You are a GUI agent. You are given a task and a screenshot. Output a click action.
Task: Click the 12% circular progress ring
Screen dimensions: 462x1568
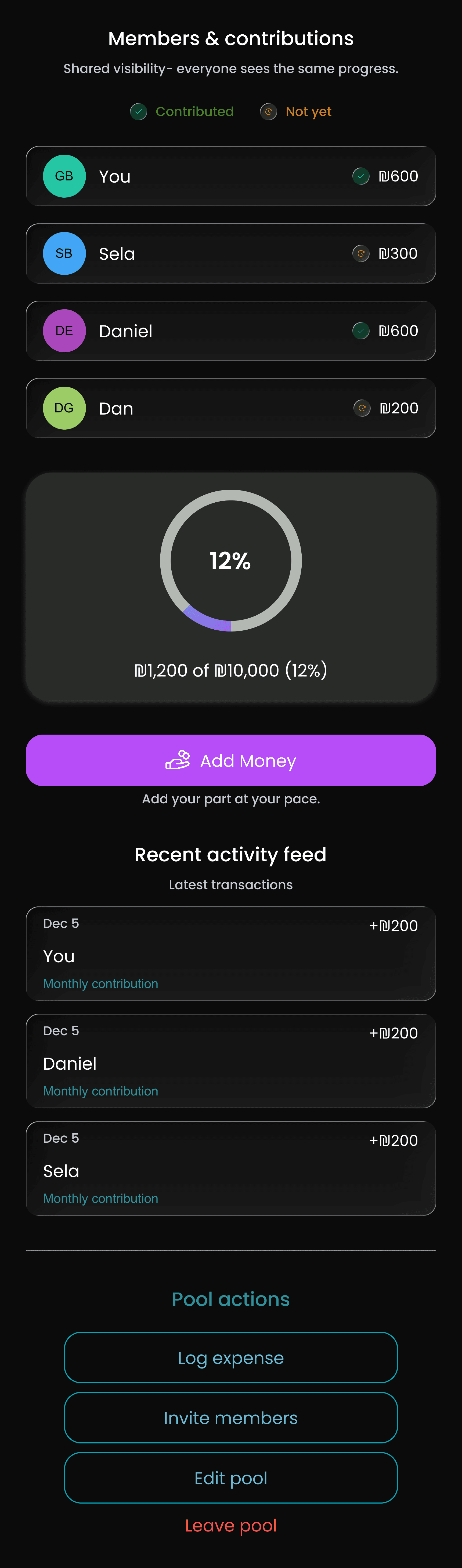tap(231, 561)
